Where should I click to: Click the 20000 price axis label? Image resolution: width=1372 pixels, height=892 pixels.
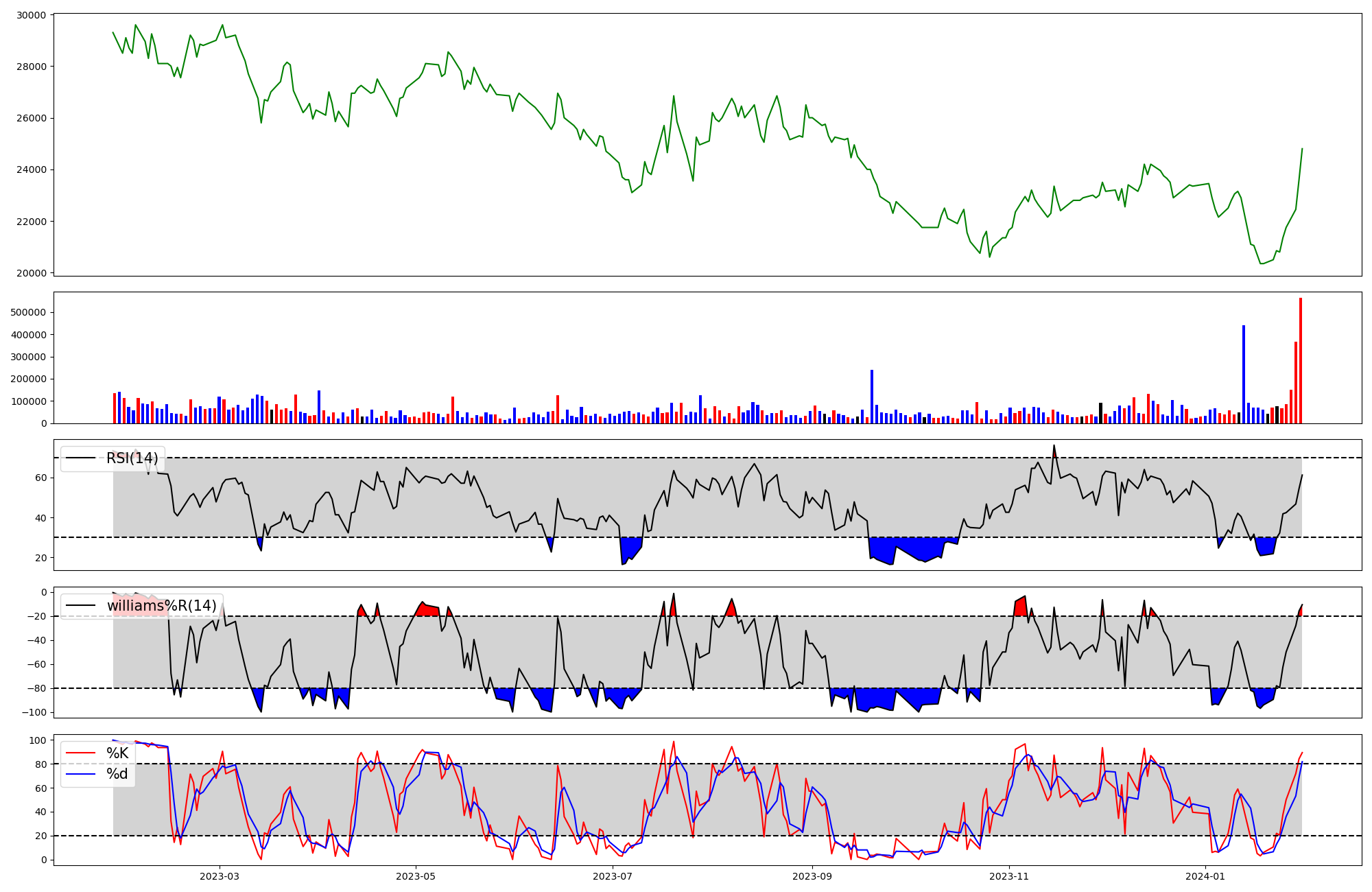30,273
